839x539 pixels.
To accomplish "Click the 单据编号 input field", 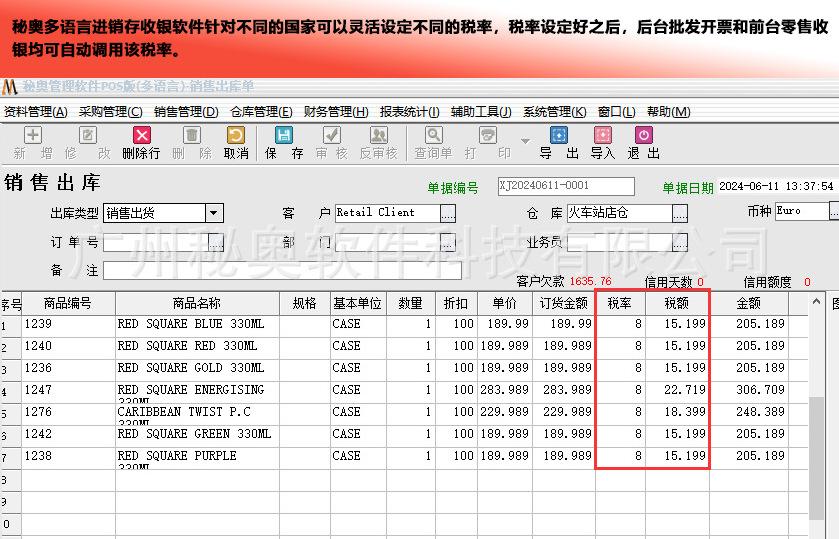I will coord(566,186).
